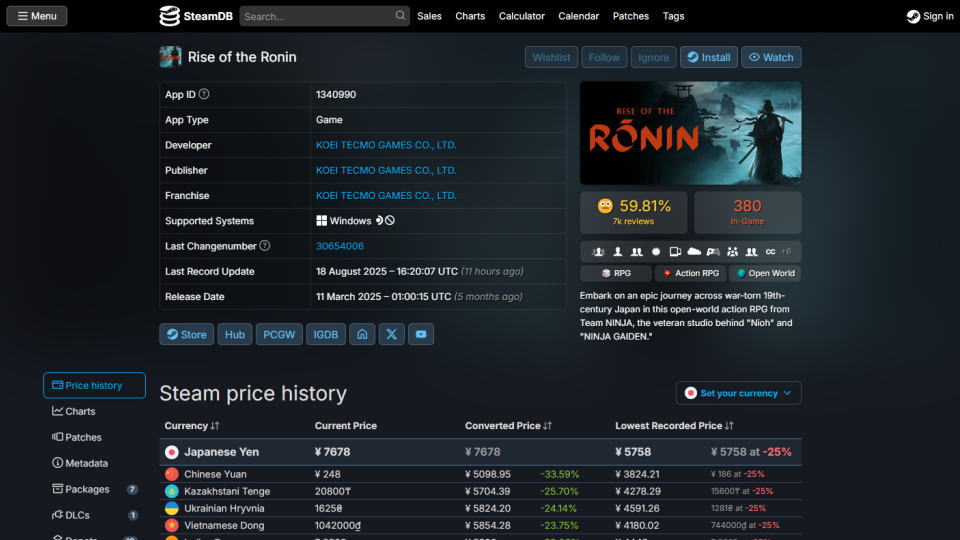960x540 pixels.
Task: Select the Metadata sidebar tab
Action: [x=94, y=463]
